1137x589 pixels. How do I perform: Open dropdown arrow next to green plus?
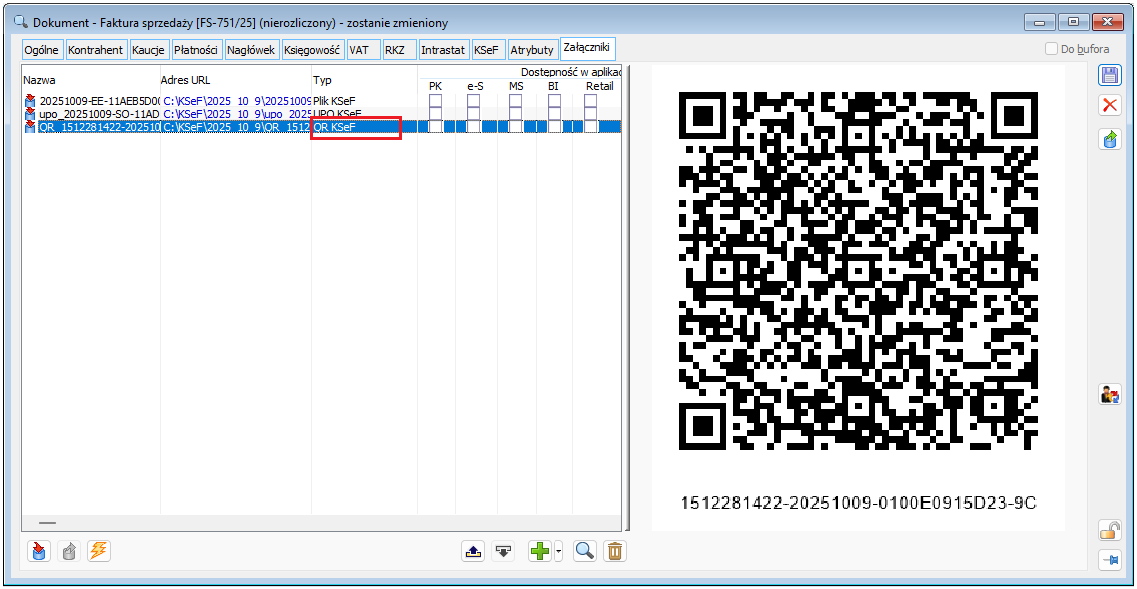click(558, 552)
